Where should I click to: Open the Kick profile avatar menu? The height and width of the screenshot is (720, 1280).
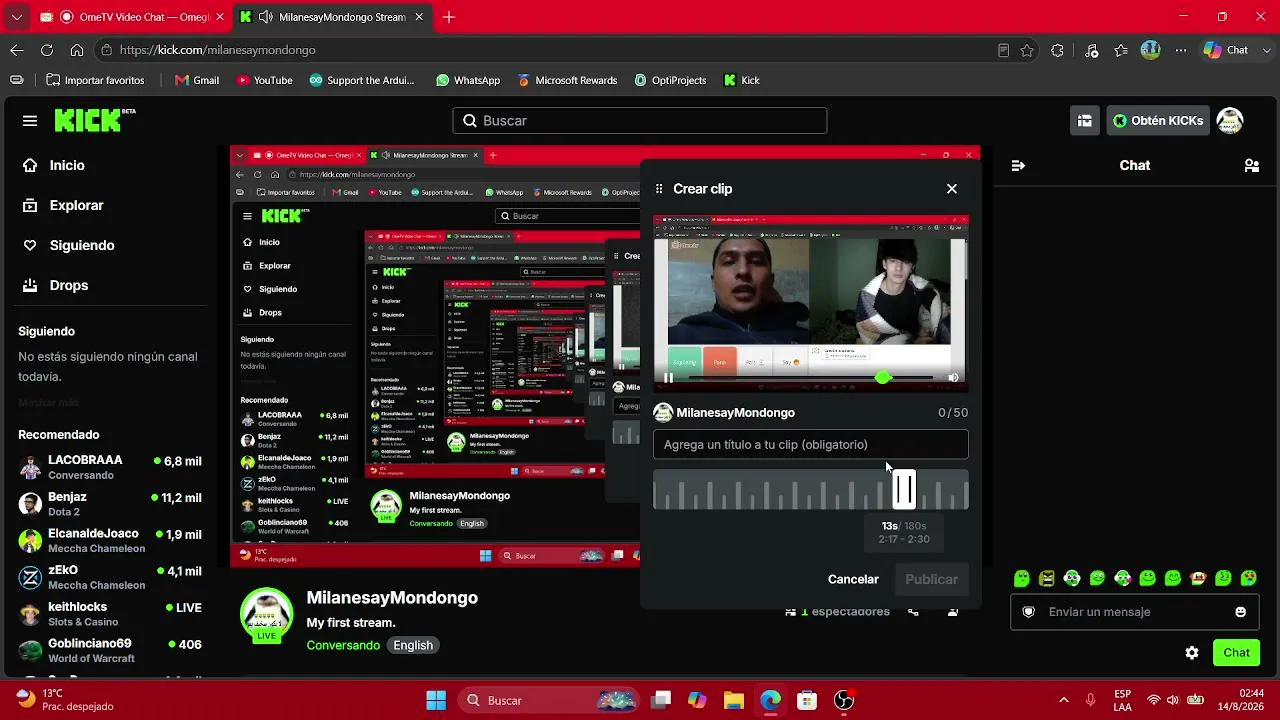[x=1230, y=121]
